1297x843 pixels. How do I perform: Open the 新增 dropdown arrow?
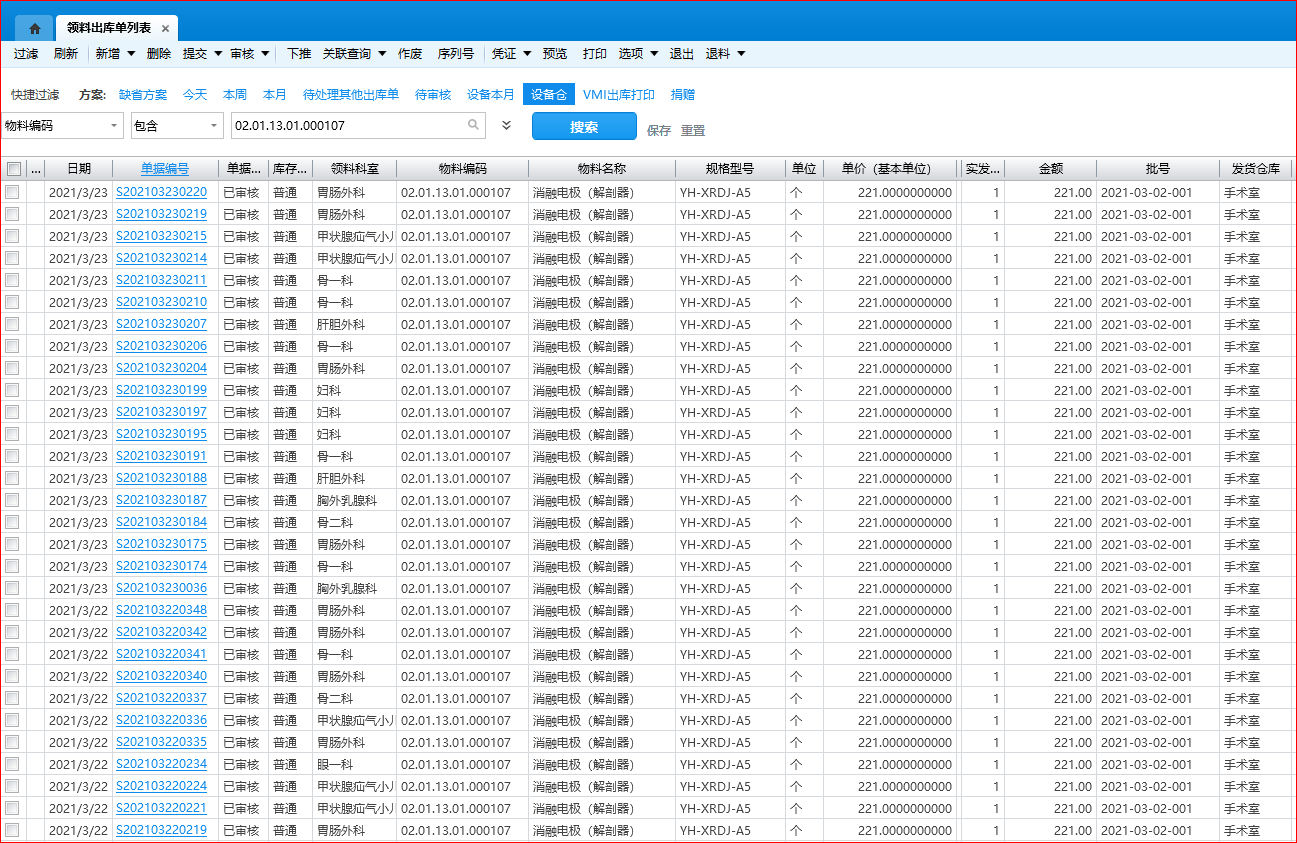coord(131,54)
